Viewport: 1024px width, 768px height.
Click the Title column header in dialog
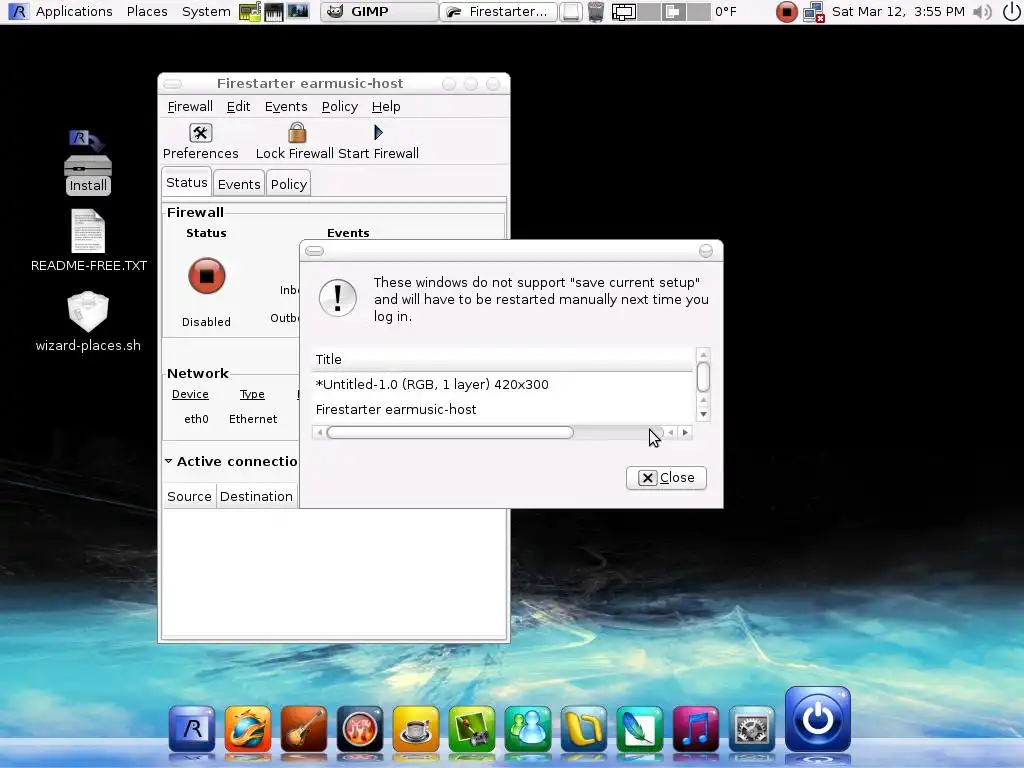pyautogui.click(x=503, y=359)
